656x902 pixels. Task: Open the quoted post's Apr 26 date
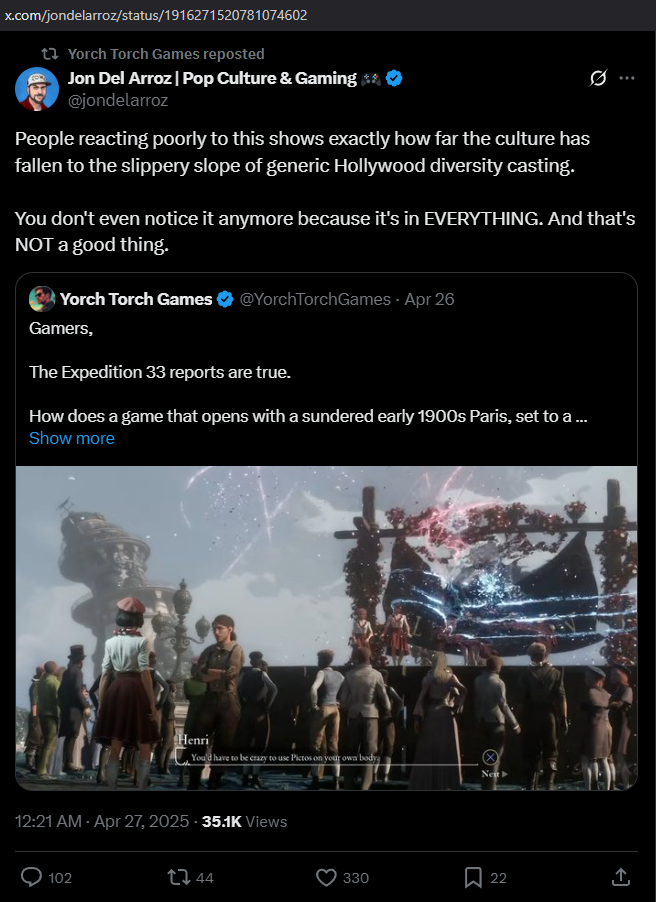[429, 299]
